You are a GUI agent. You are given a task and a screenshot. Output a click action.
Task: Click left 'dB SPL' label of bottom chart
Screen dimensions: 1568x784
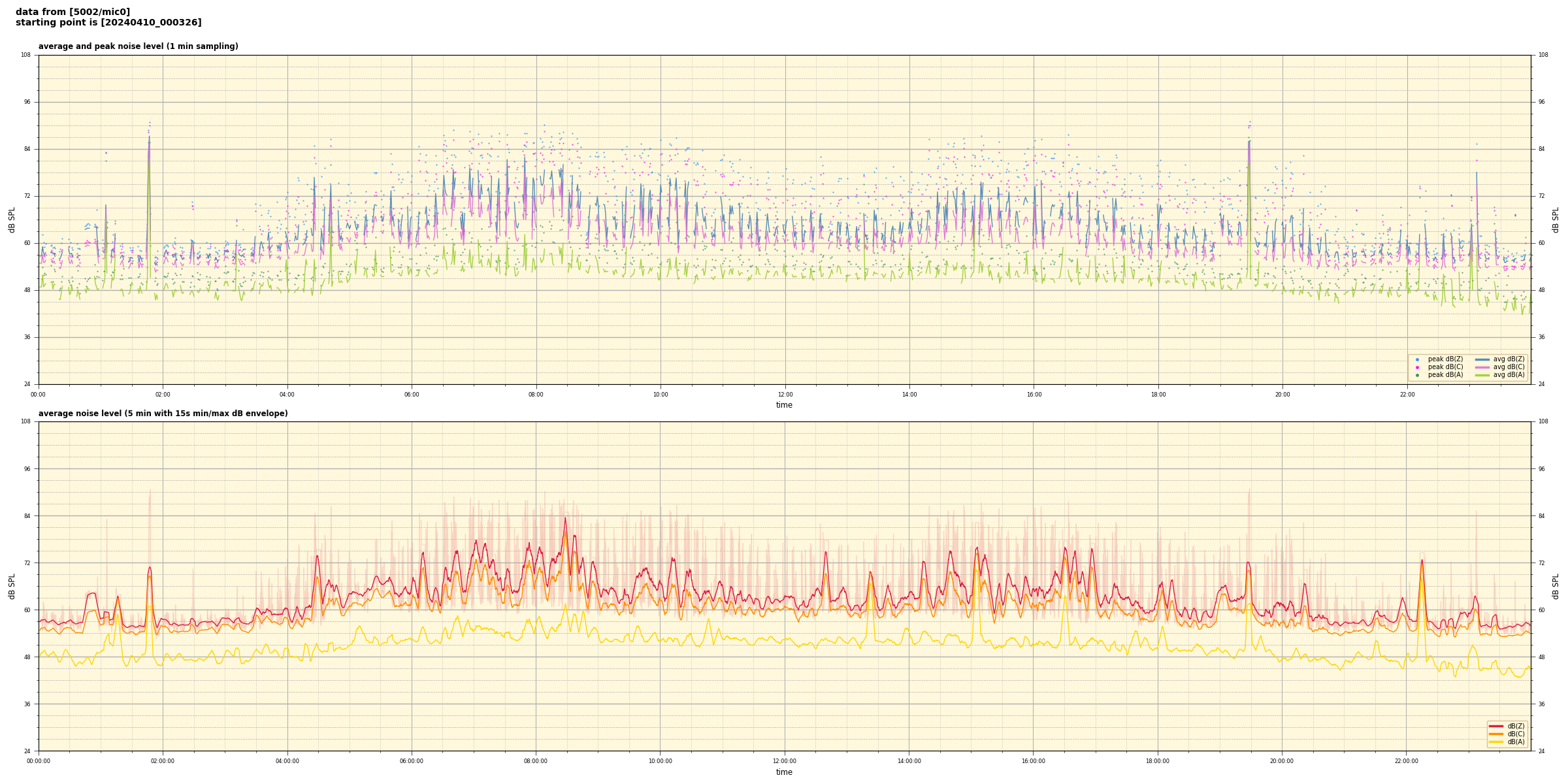pos(12,586)
